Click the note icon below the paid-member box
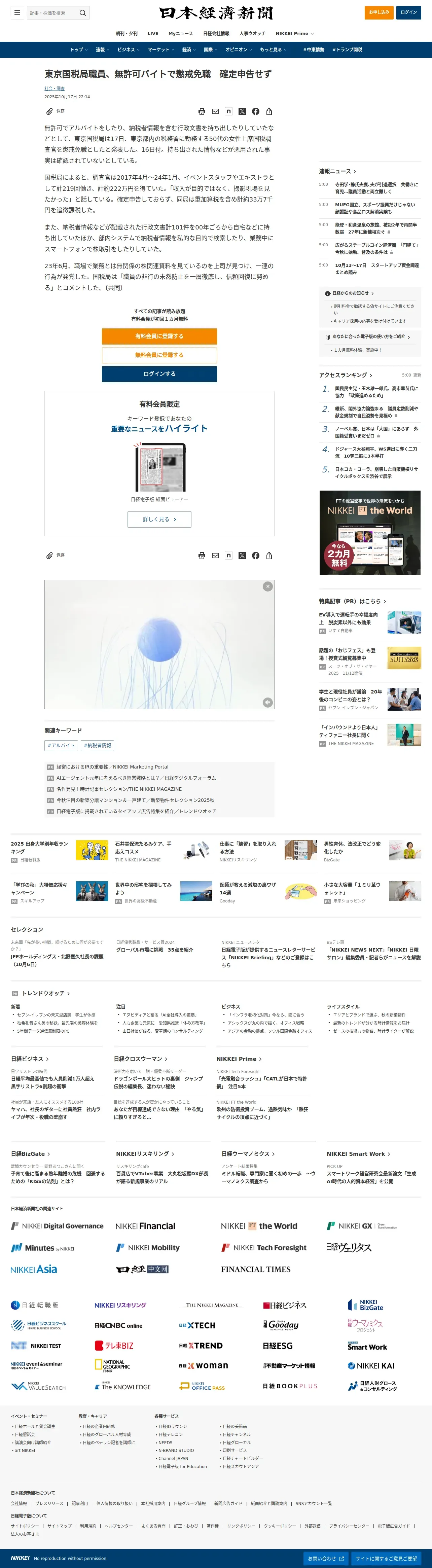This screenshot has width=432, height=1568. tap(229, 556)
